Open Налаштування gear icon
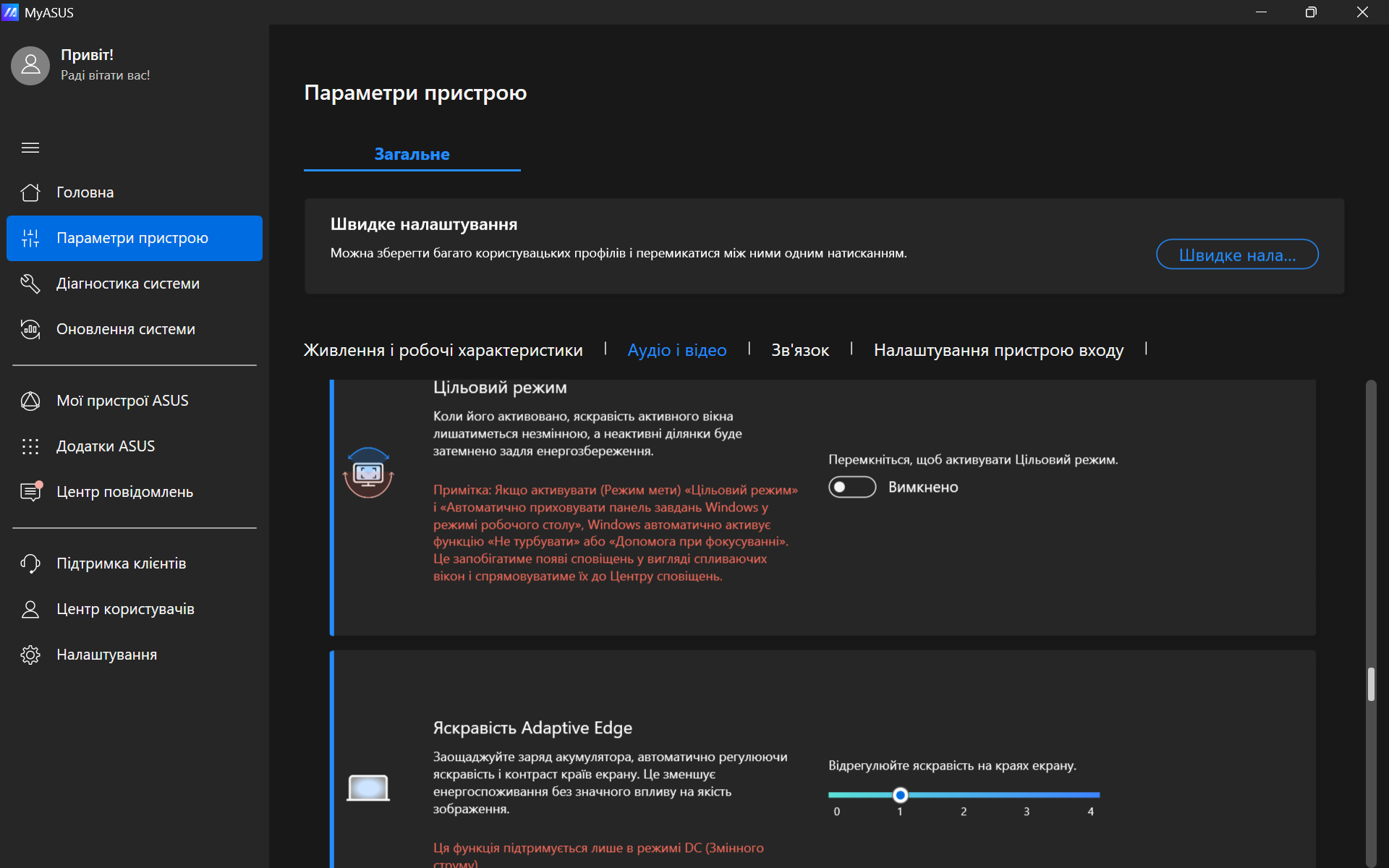This screenshot has width=1389, height=868. (30, 655)
